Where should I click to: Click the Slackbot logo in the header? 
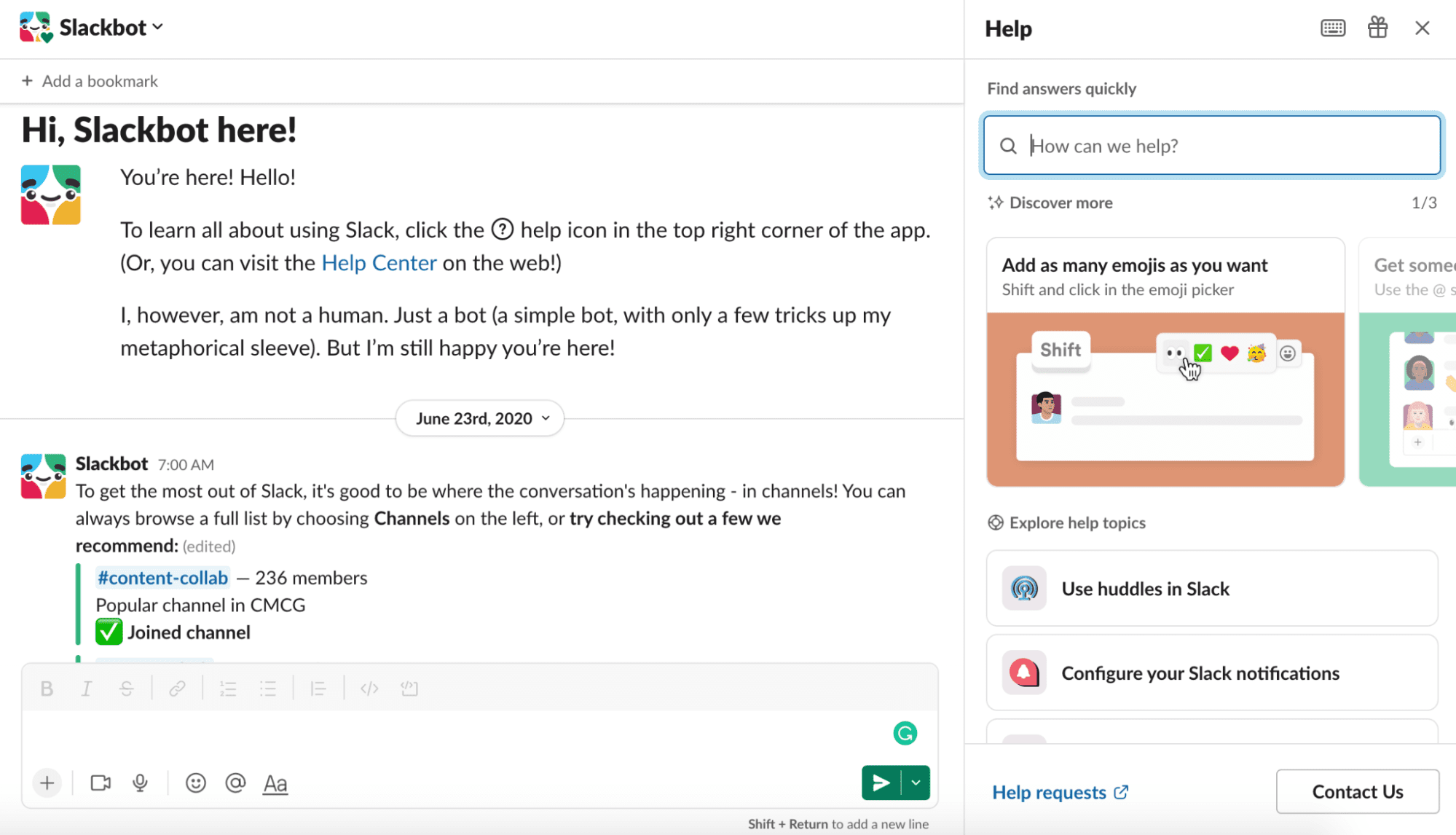coord(36,28)
